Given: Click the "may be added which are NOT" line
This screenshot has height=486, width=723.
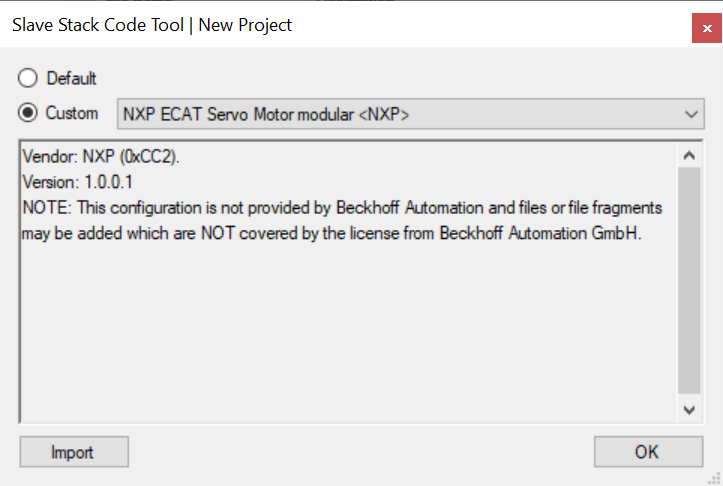Looking at the screenshot, I should pos(128,233).
